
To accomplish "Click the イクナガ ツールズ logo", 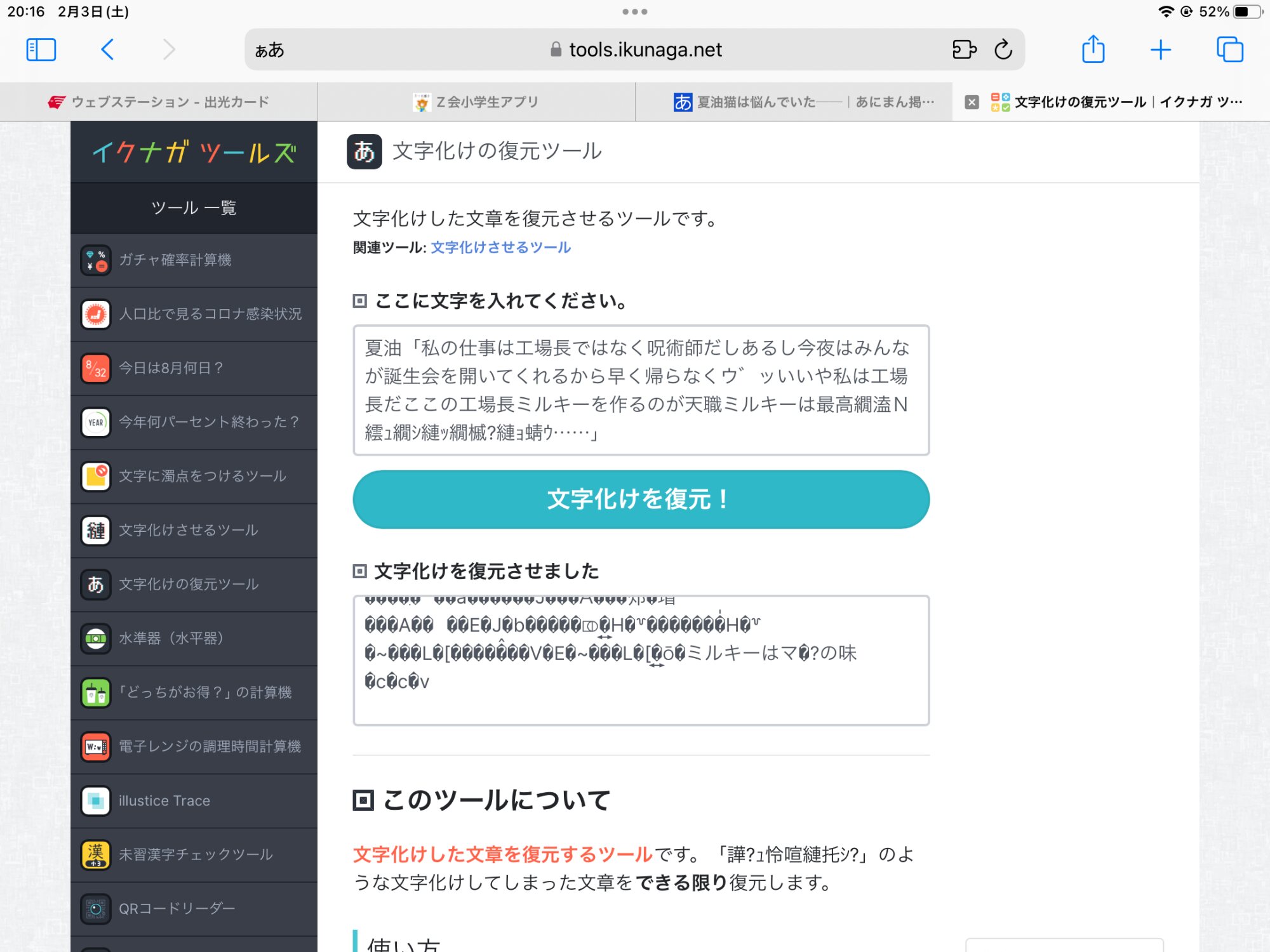I will (194, 152).
